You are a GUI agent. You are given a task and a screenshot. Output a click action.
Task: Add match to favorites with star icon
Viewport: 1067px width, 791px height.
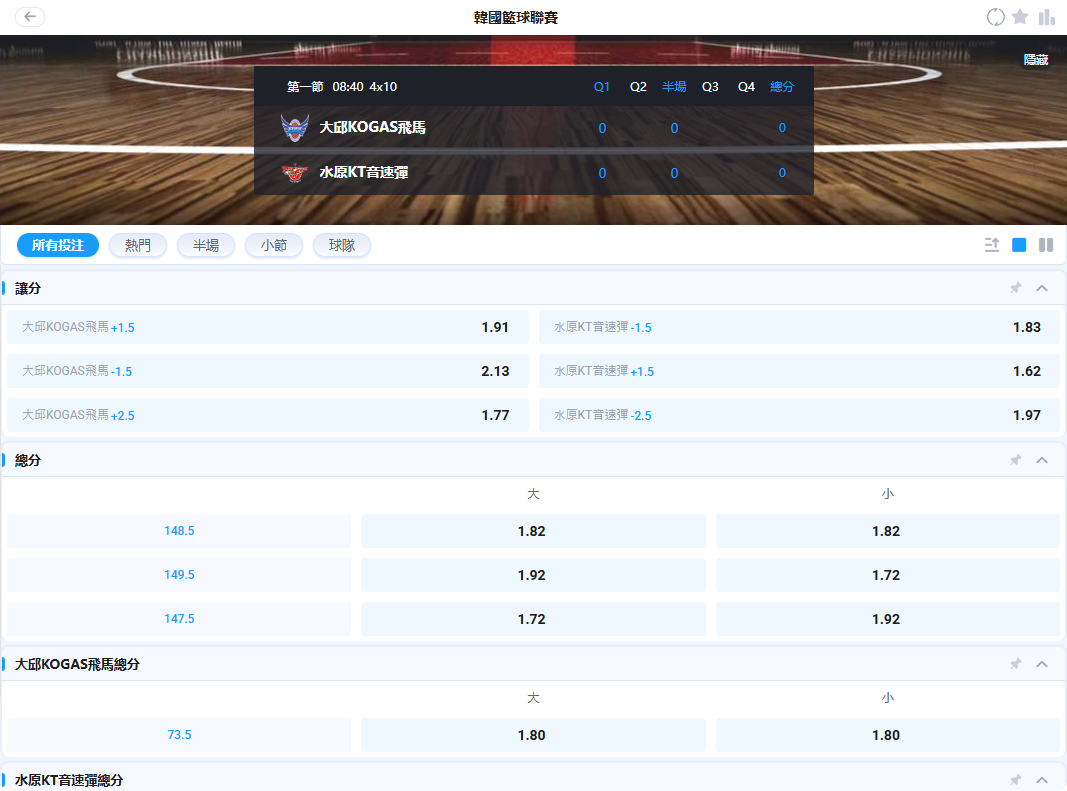1019,16
